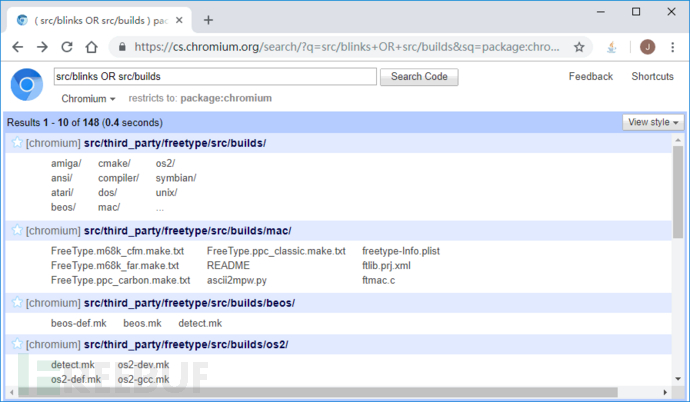The width and height of the screenshot is (690, 402).
Task: Star the freetype/src/builds/os2/ result
Action: tap(17, 344)
